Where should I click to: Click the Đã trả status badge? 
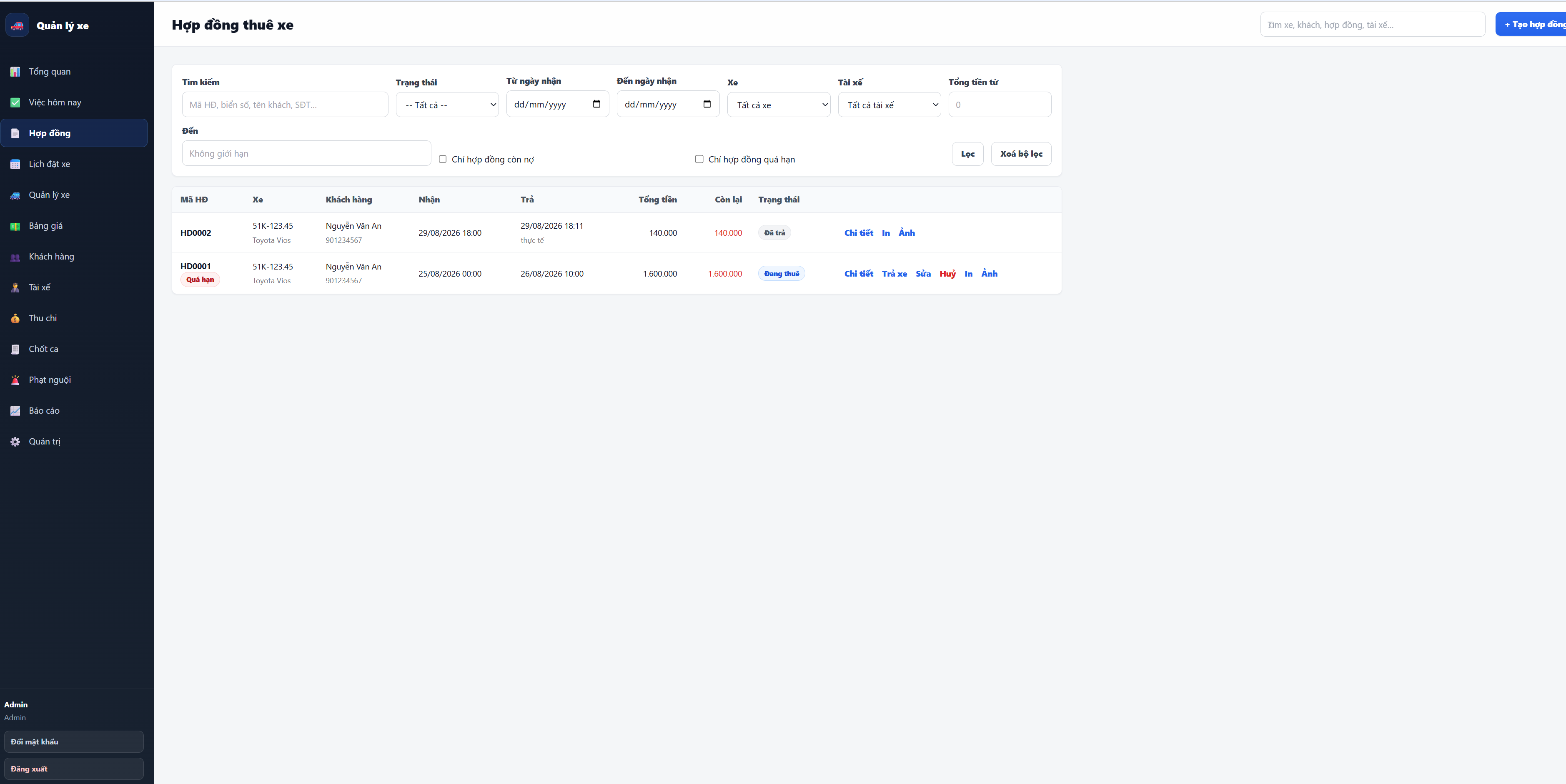click(x=774, y=233)
